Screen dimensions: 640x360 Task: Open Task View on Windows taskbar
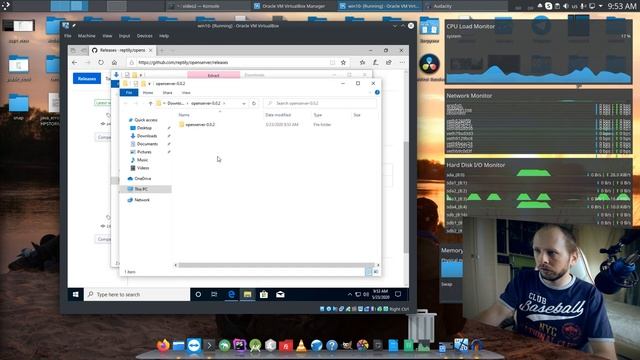[x=214, y=294]
